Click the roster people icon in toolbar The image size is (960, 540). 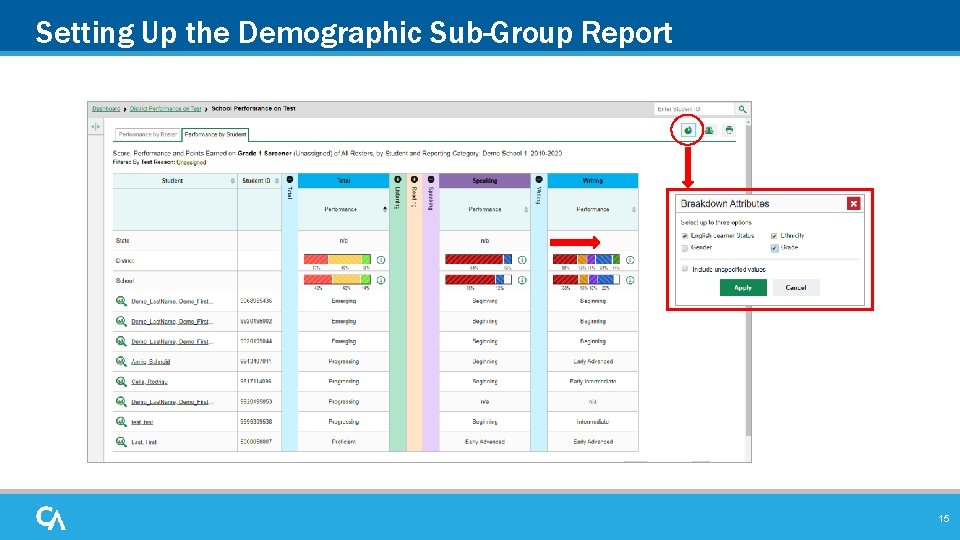pyautogui.click(x=709, y=130)
